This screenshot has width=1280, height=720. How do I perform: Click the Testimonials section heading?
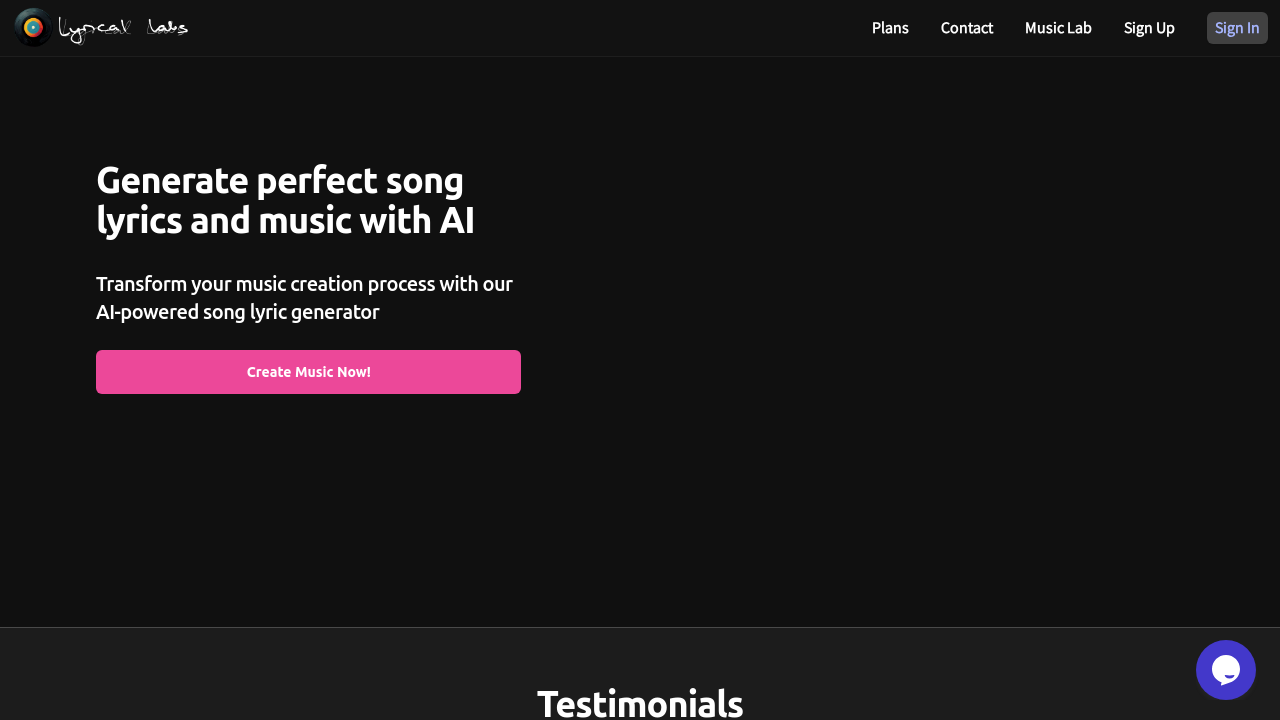(x=640, y=703)
